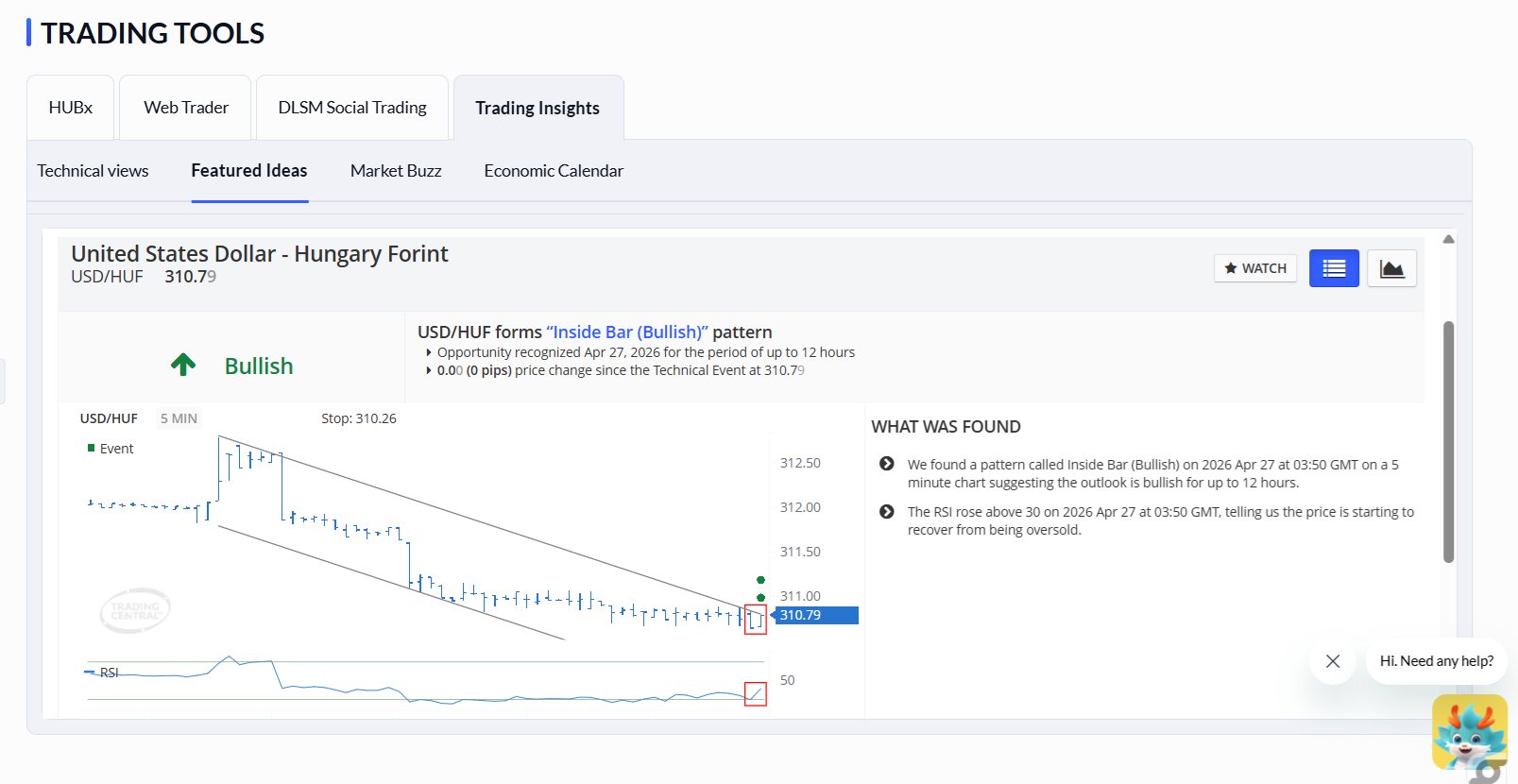The width and height of the screenshot is (1518, 784).
Task: Click the RSI indicator label
Action: pyautogui.click(x=109, y=673)
